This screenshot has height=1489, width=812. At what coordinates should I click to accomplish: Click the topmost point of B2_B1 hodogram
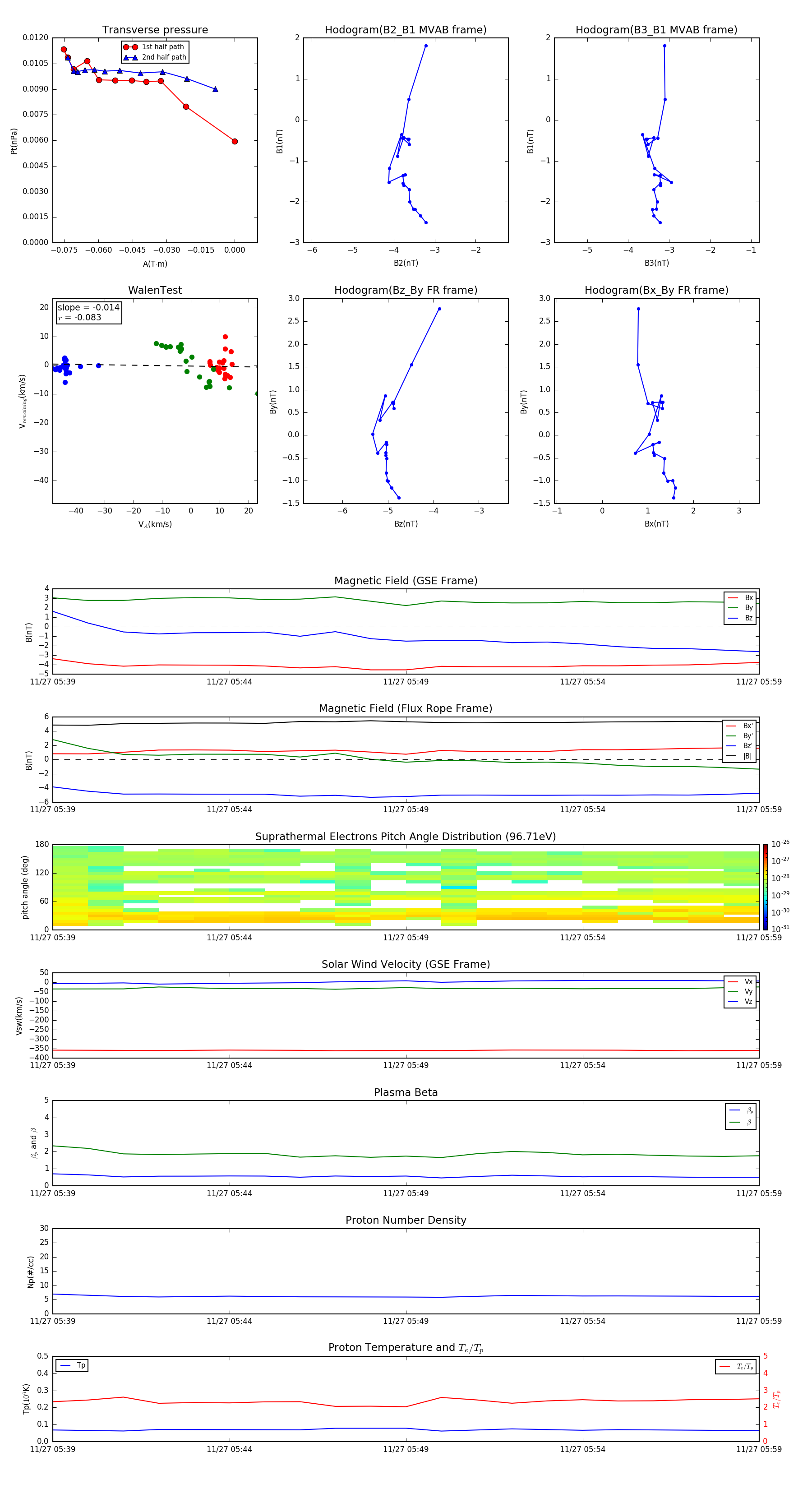(x=426, y=46)
